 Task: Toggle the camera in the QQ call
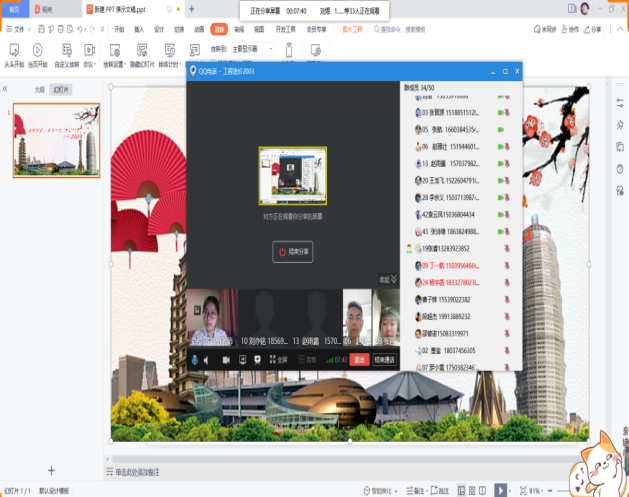point(226,359)
